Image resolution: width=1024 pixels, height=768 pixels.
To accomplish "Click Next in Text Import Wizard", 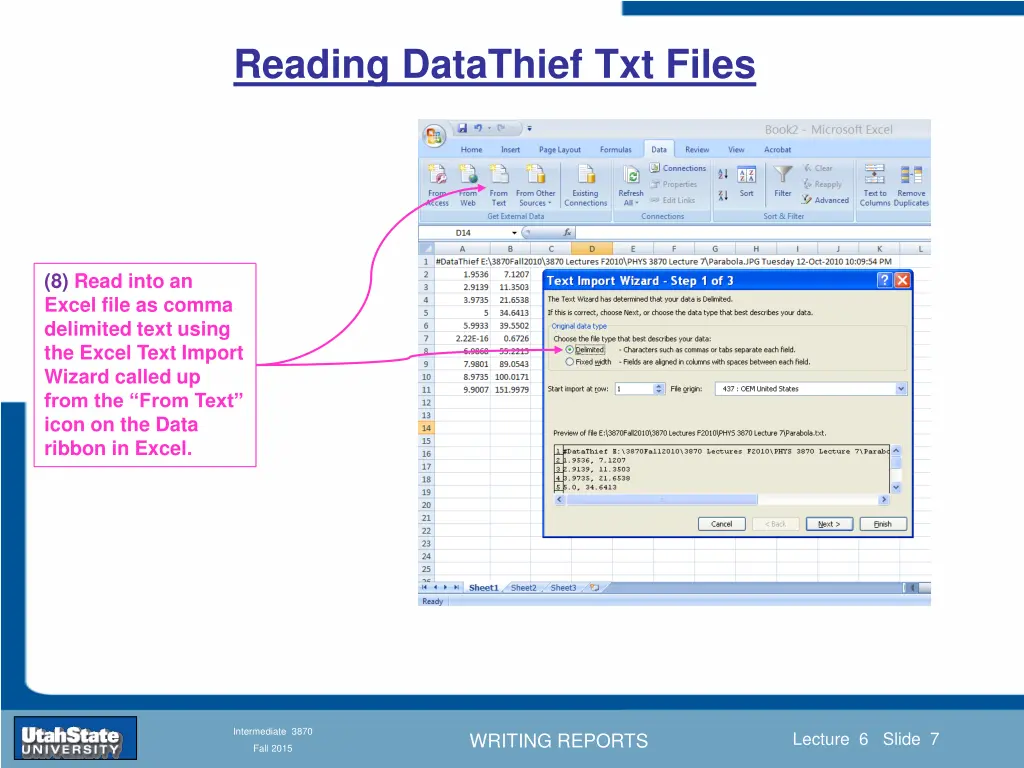I will tap(829, 524).
